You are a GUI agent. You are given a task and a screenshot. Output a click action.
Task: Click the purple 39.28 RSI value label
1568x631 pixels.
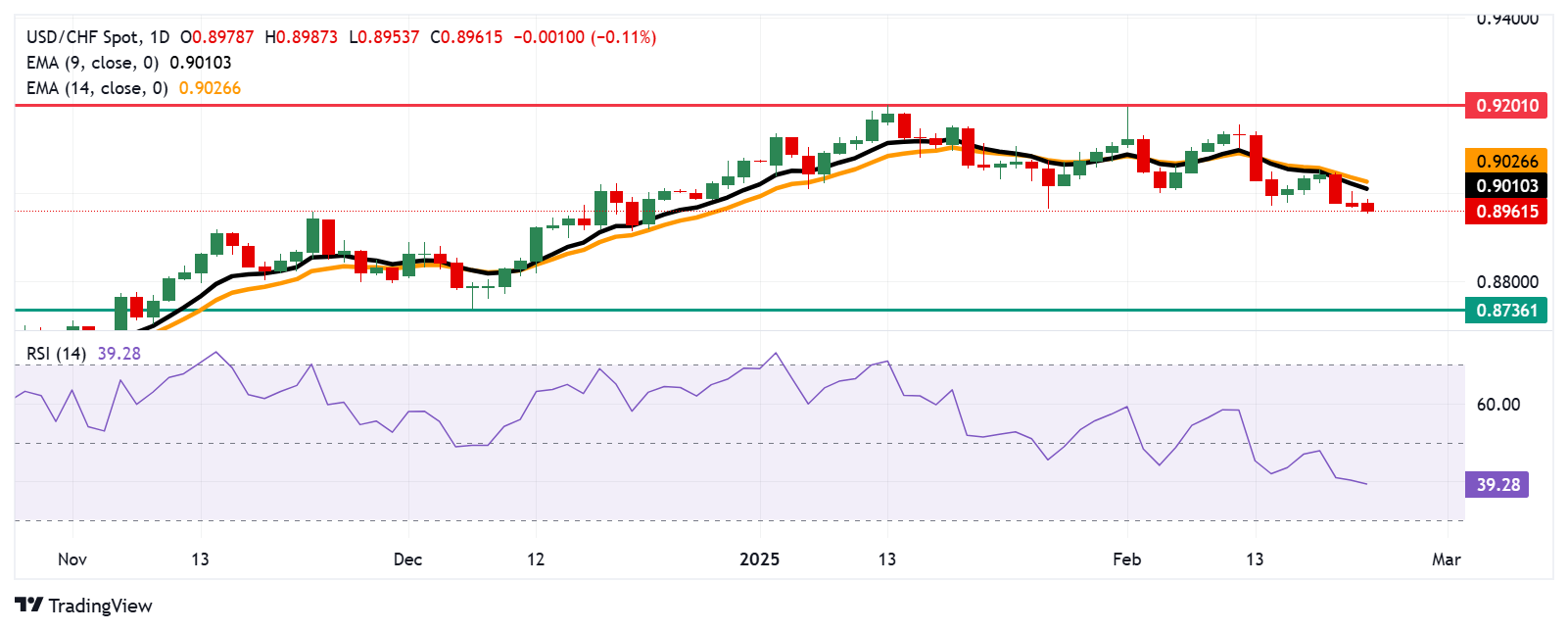pos(1497,485)
